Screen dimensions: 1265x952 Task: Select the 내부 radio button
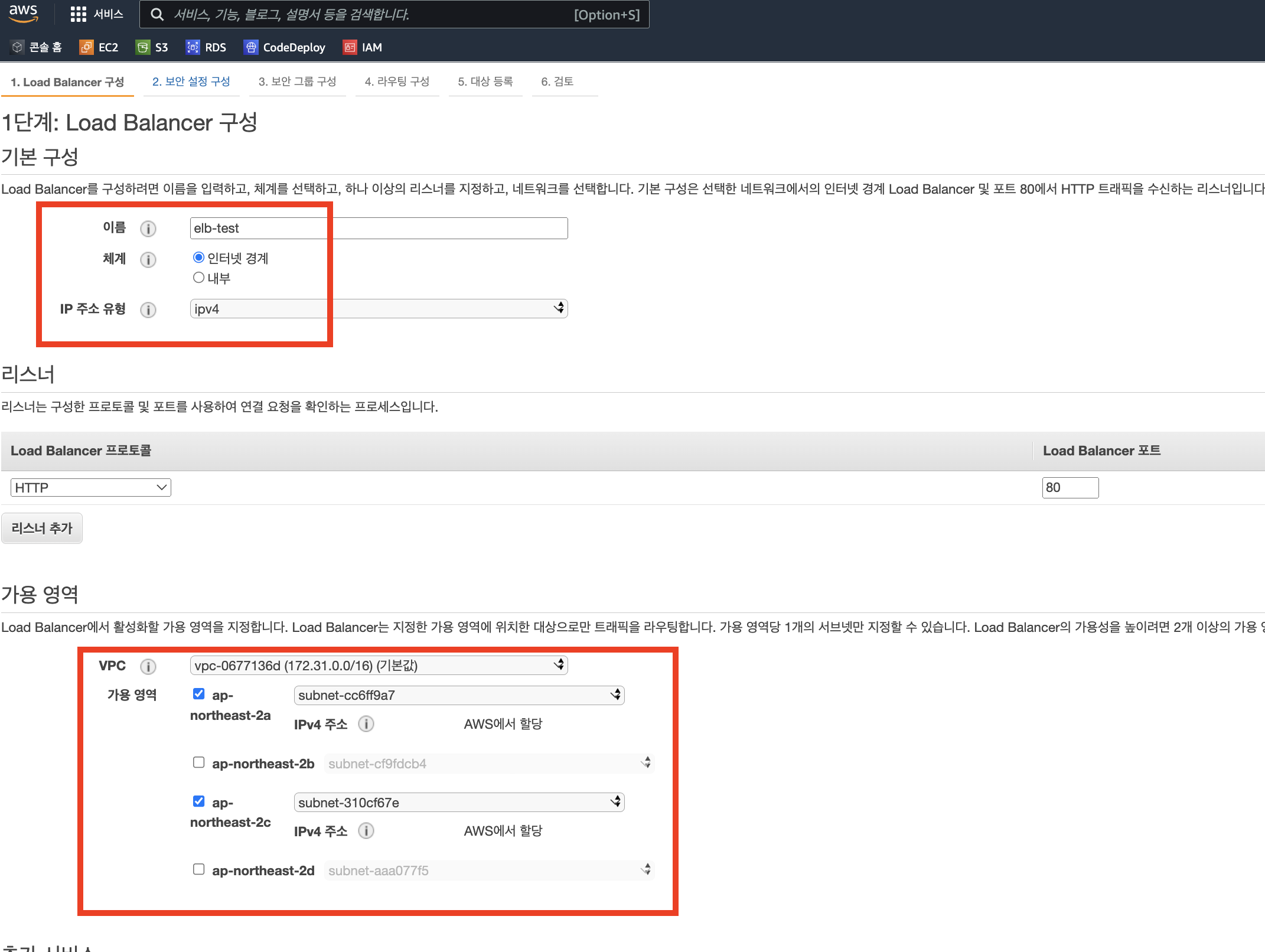[199, 278]
